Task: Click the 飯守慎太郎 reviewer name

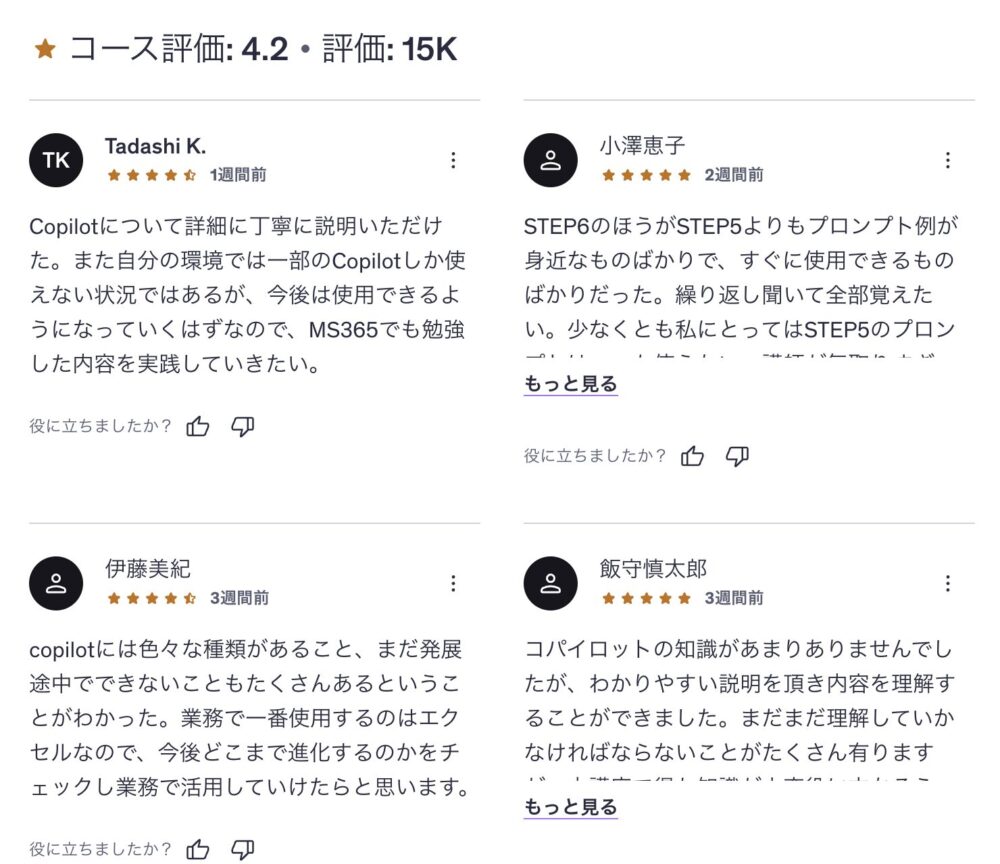Action: point(653,569)
